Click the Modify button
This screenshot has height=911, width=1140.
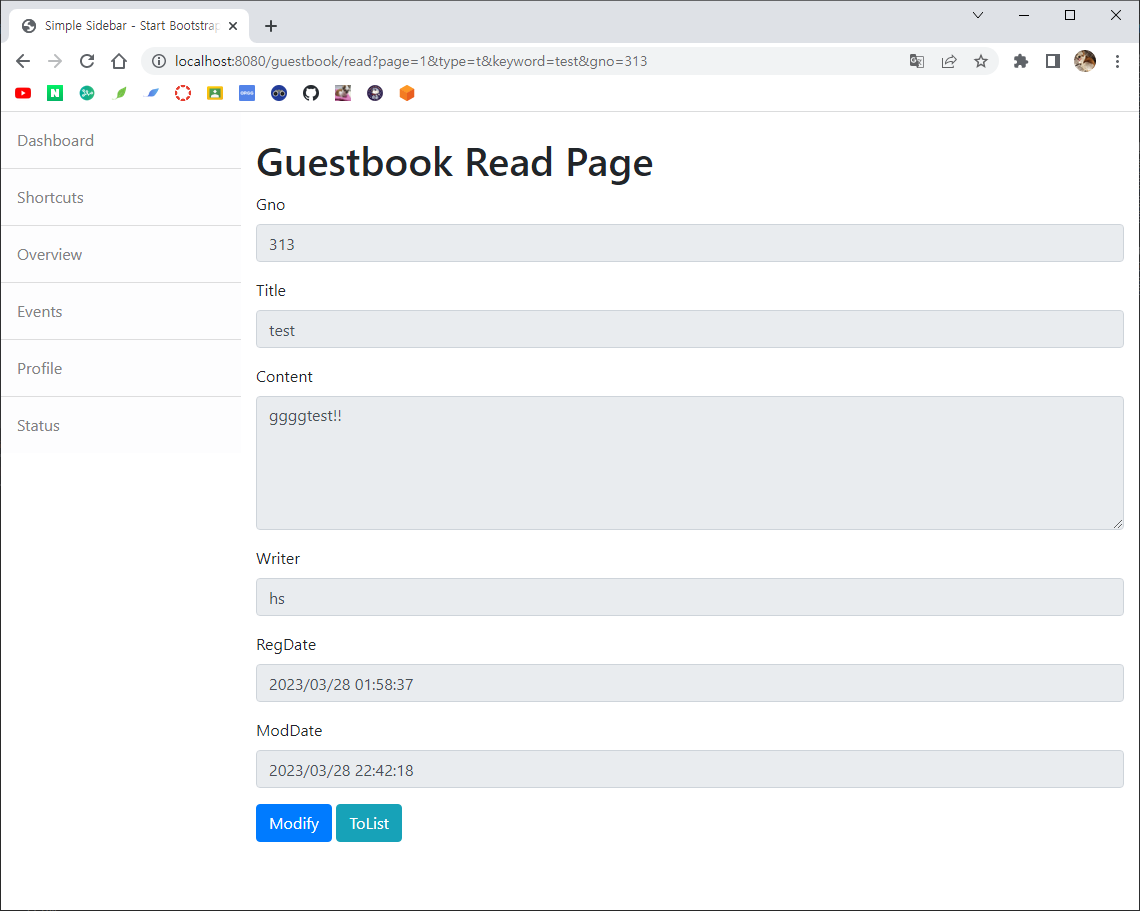point(294,823)
